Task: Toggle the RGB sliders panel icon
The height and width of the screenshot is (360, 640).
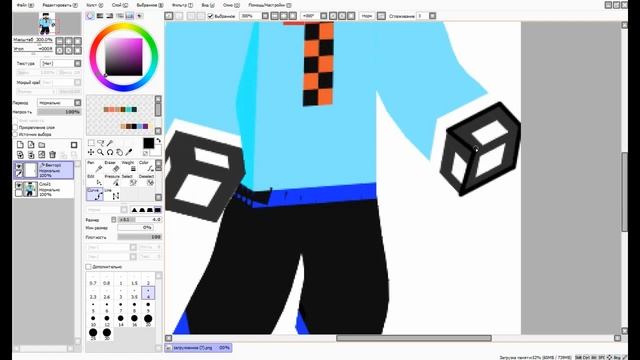Action: 100,16
